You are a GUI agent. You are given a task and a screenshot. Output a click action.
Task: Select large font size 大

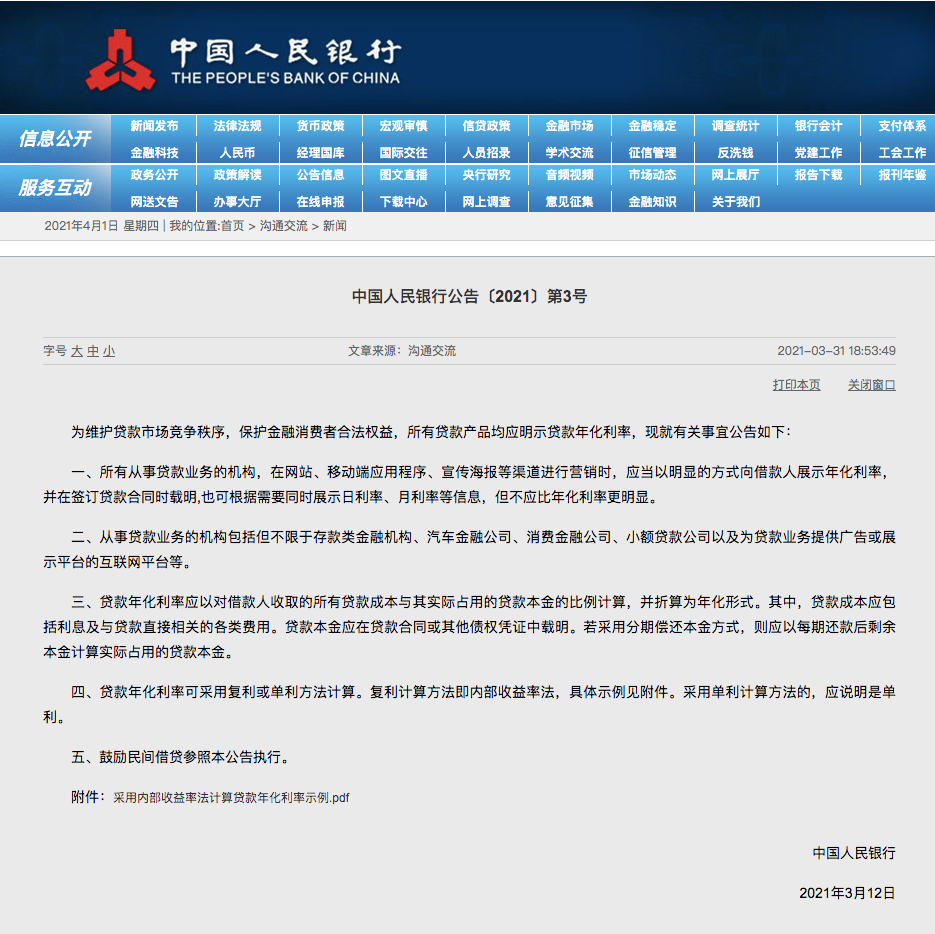coord(78,350)
